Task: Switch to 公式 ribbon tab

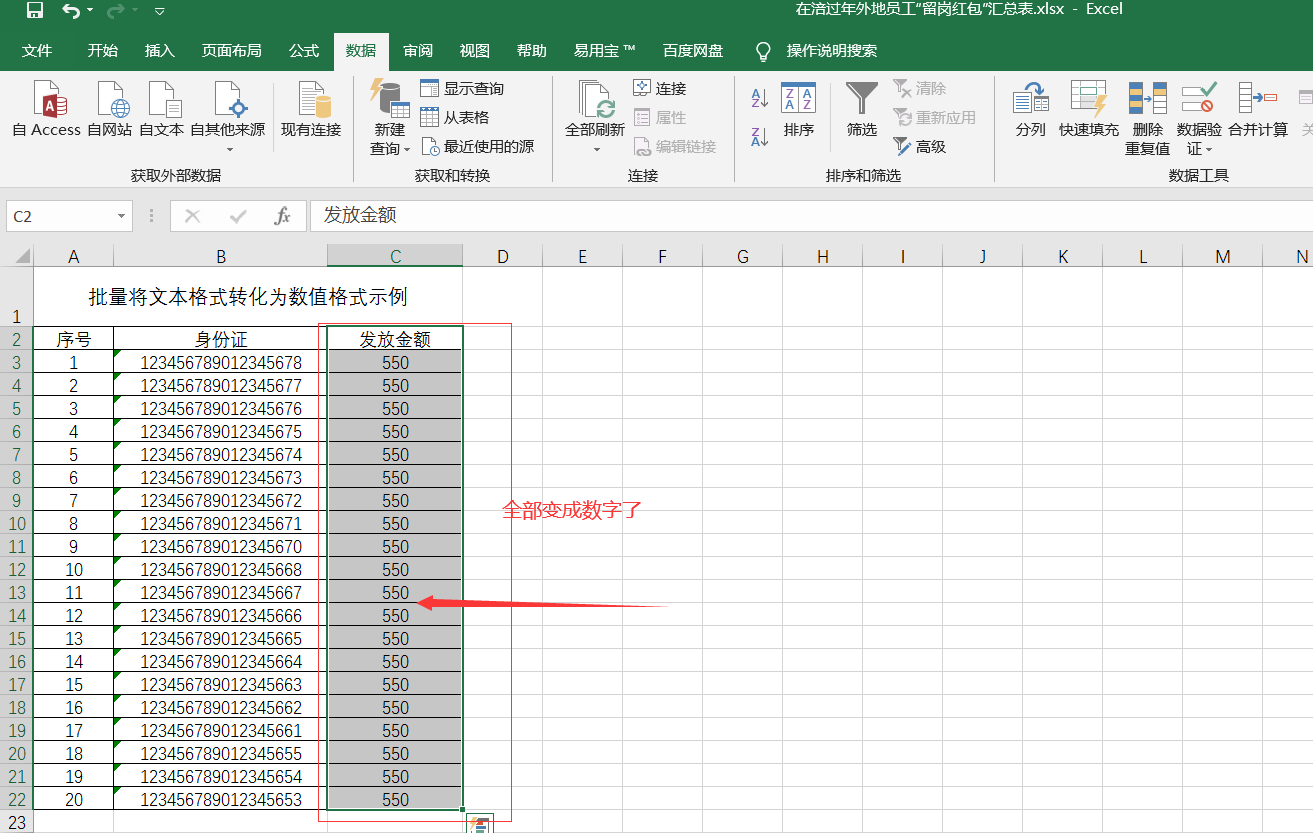Action: (x=303, y=51)
